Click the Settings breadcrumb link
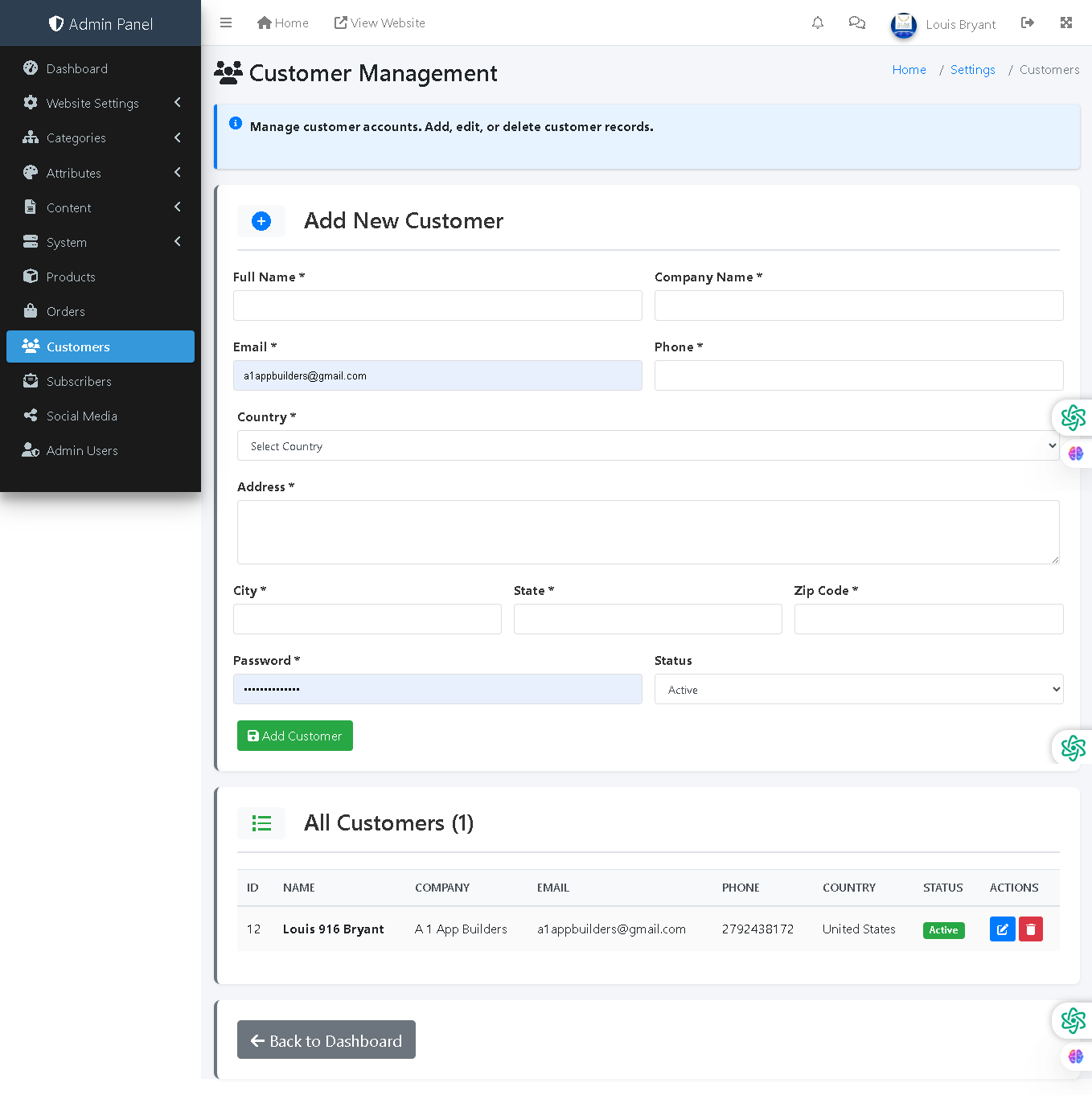 pos(972,70)
